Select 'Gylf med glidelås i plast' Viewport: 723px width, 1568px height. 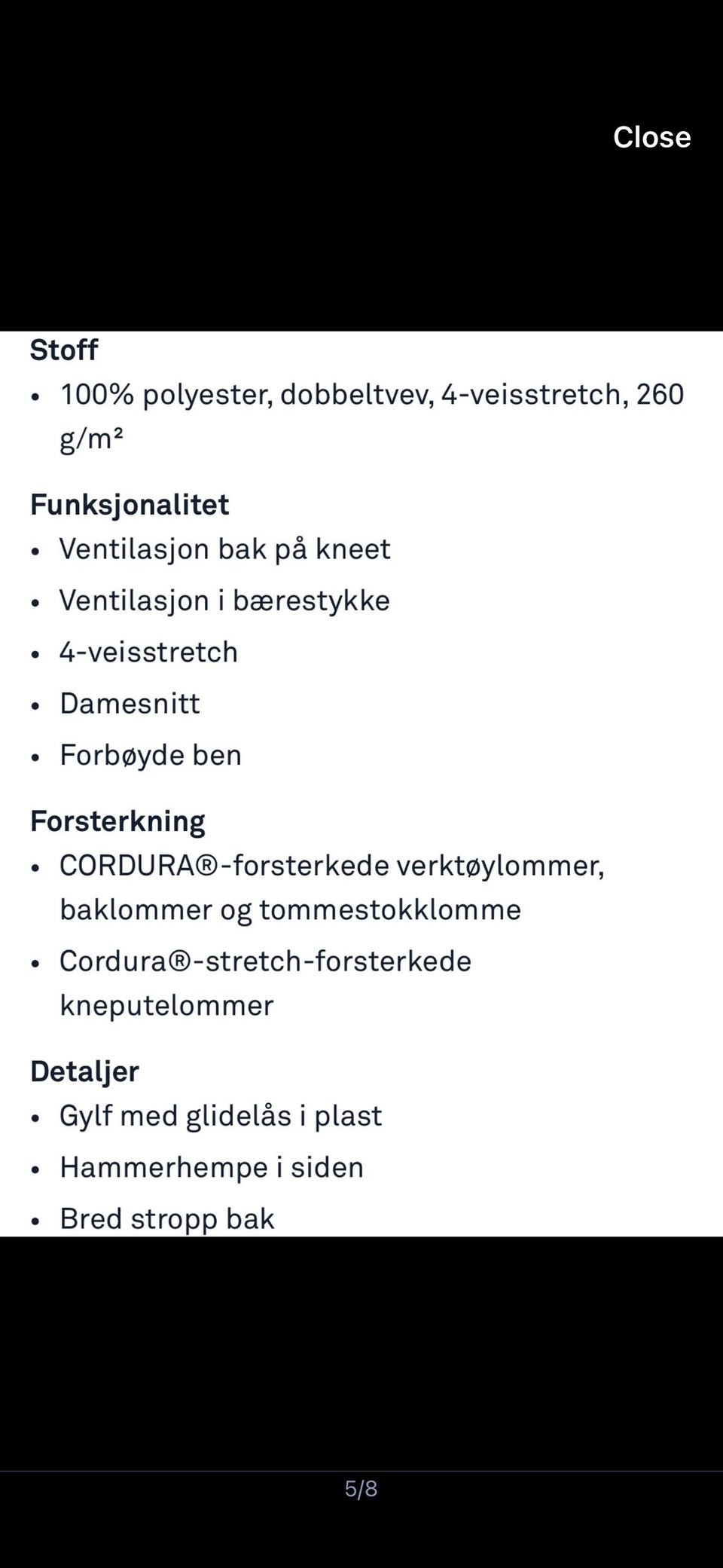pyautogui.click(x=221, y=1116)
